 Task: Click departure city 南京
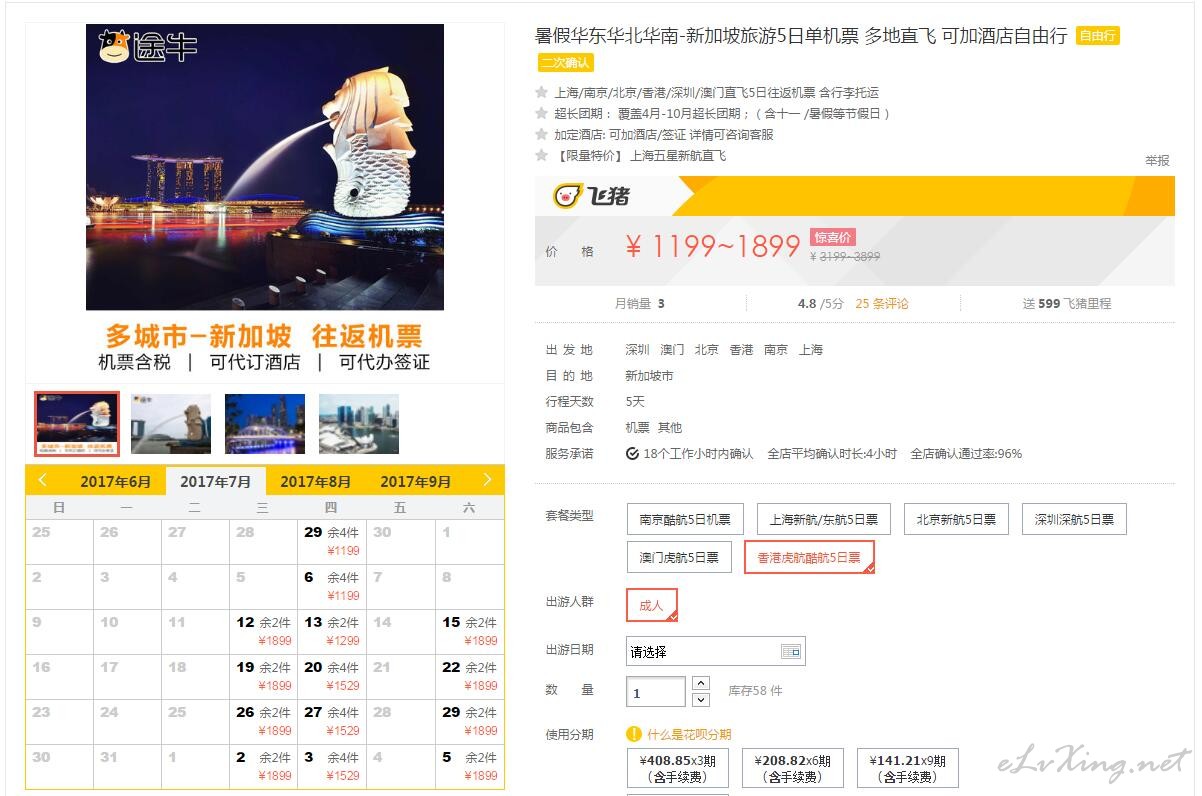pos(776,350)
